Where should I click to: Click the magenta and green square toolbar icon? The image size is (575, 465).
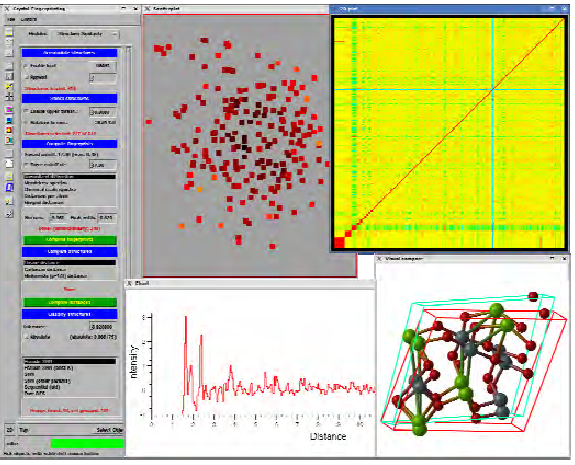[9, 110]
